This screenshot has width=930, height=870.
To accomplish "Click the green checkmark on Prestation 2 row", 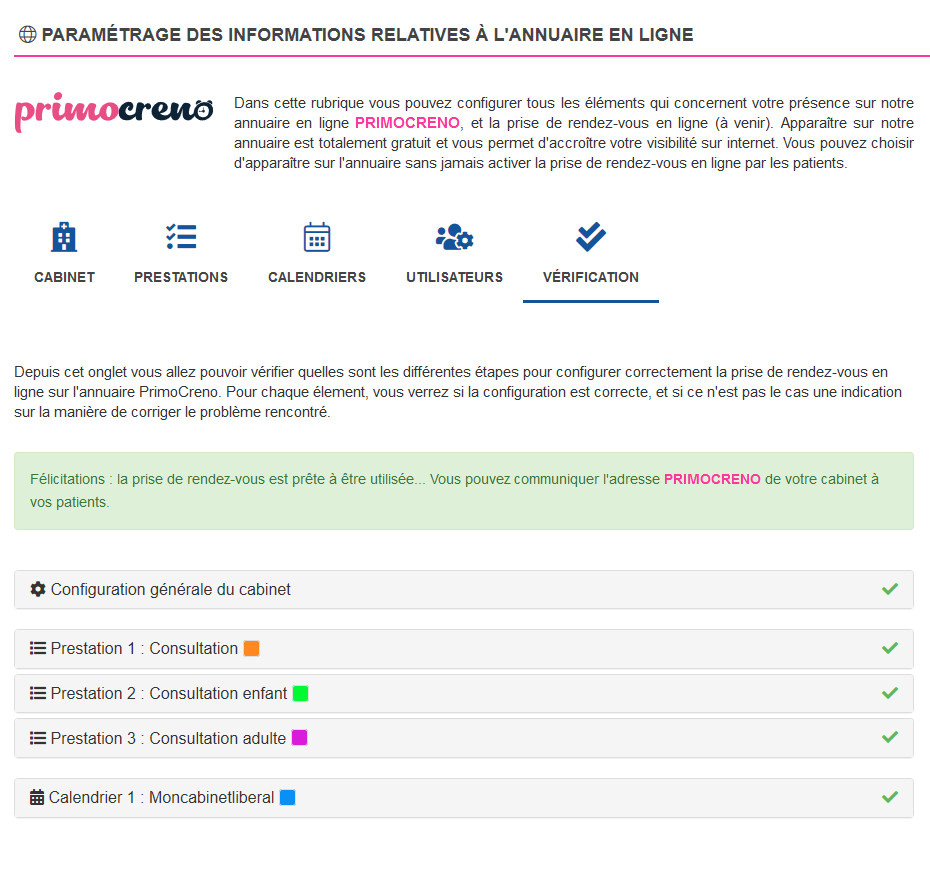I will click(890, 693).
